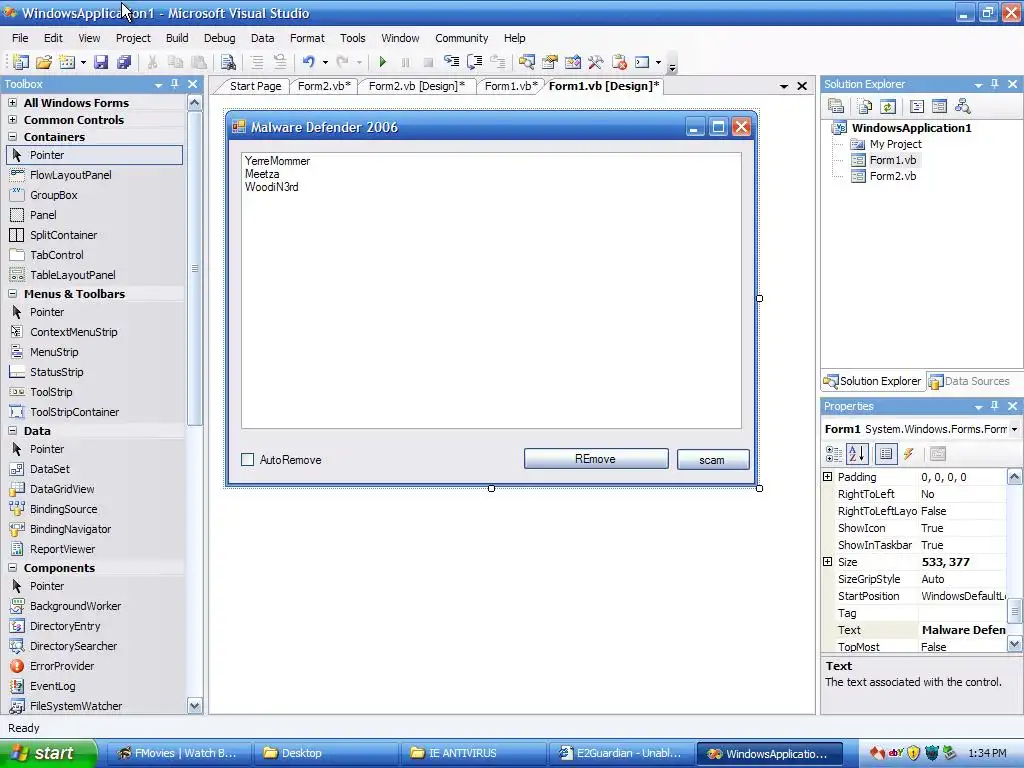
Task: Collapse the Containers toolbox group
Action: click(12, 136)
